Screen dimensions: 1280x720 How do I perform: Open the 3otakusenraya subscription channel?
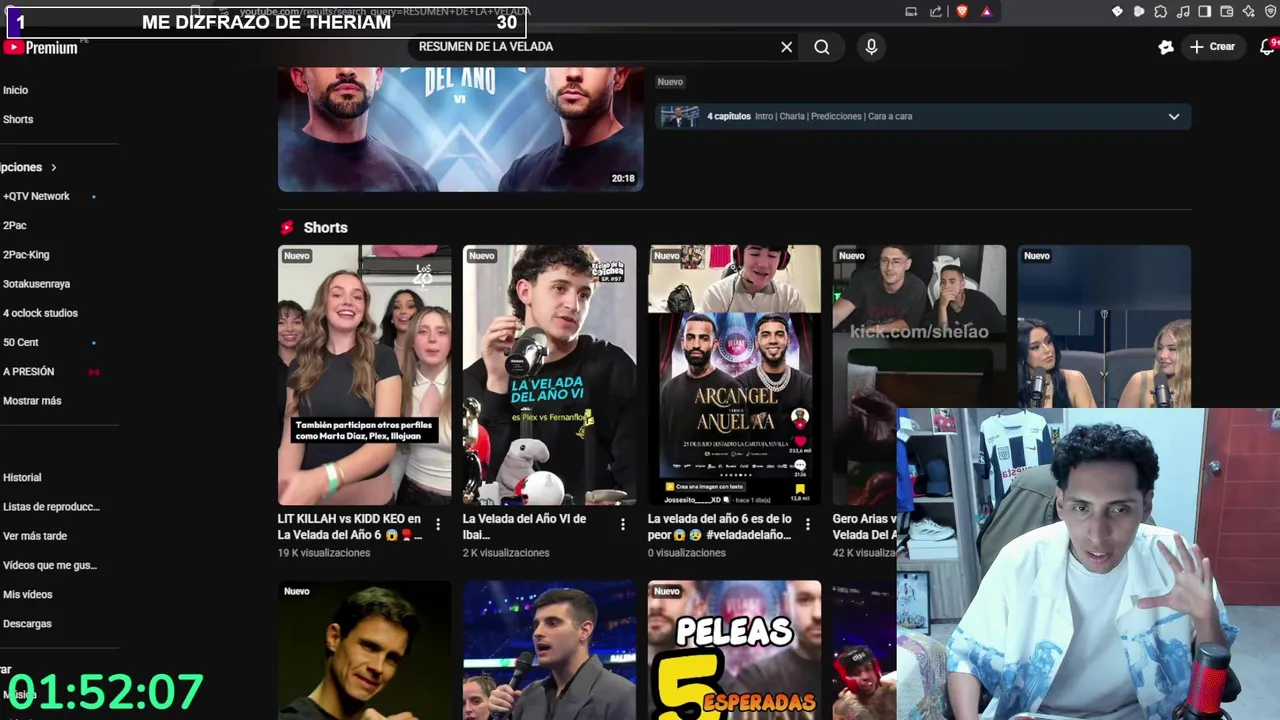click(36, 284)
